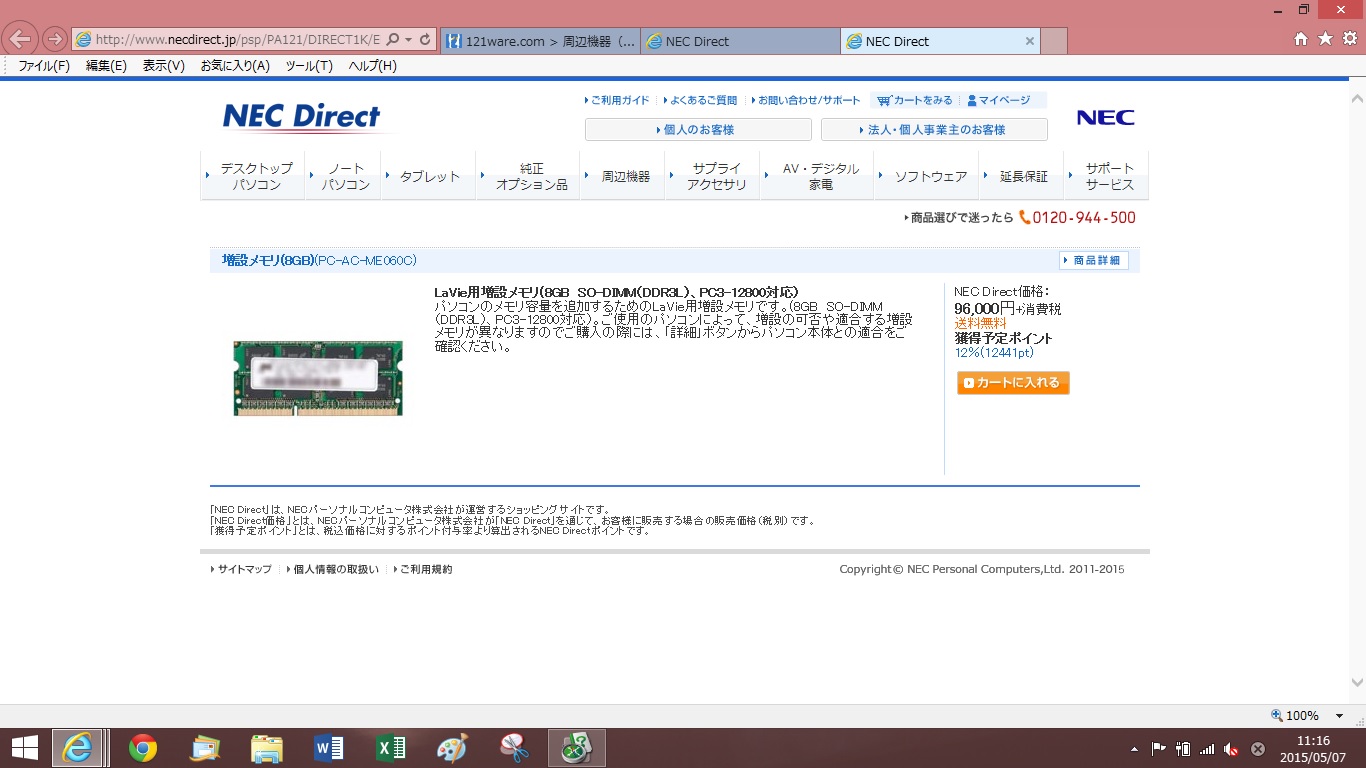Open the よくあるご質問 link

(700, 100)
